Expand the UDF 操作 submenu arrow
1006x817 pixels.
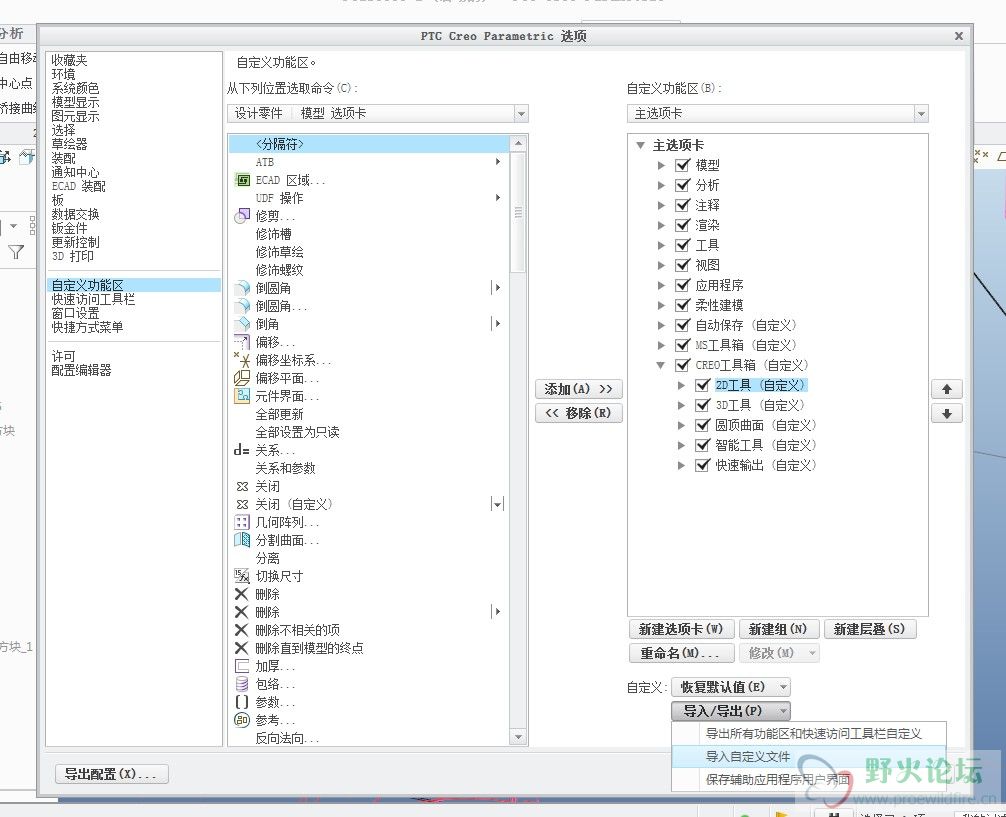pos(498,198)
